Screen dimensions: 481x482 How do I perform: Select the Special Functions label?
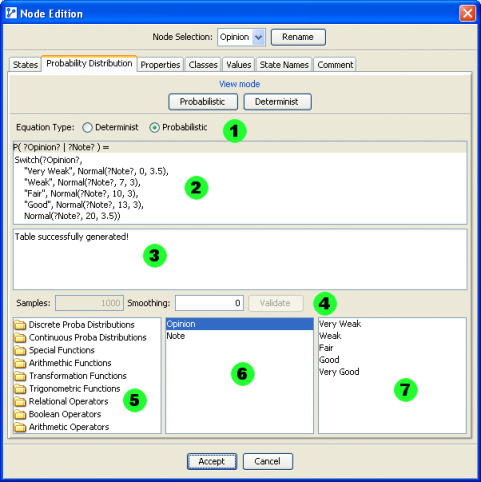click(x=62, y=350)
